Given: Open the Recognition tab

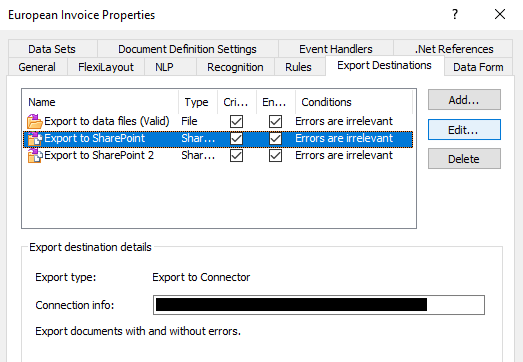Looking at the screenshot, I should coord(235,67).
